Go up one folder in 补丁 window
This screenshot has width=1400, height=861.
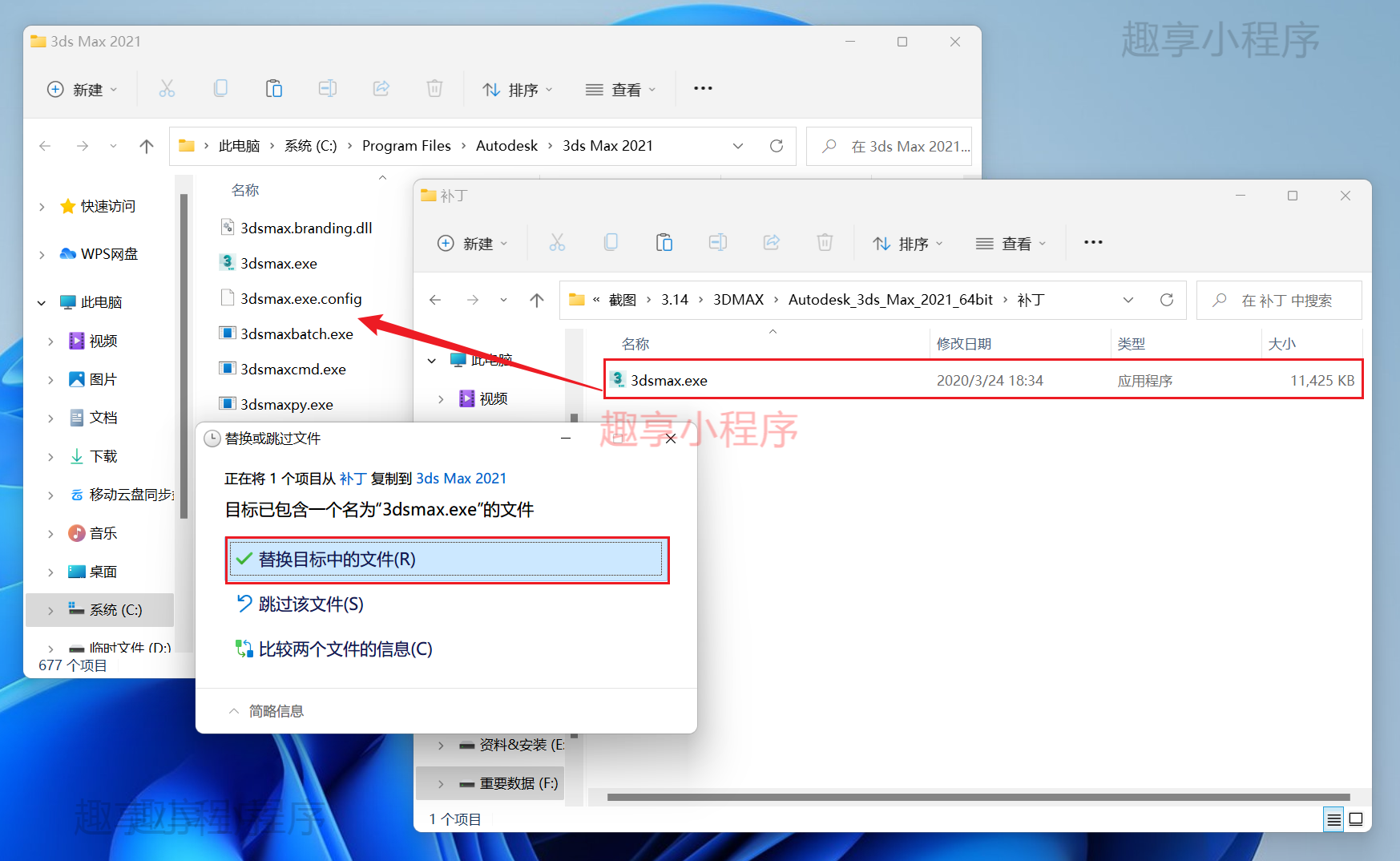[x=537, y=300]
